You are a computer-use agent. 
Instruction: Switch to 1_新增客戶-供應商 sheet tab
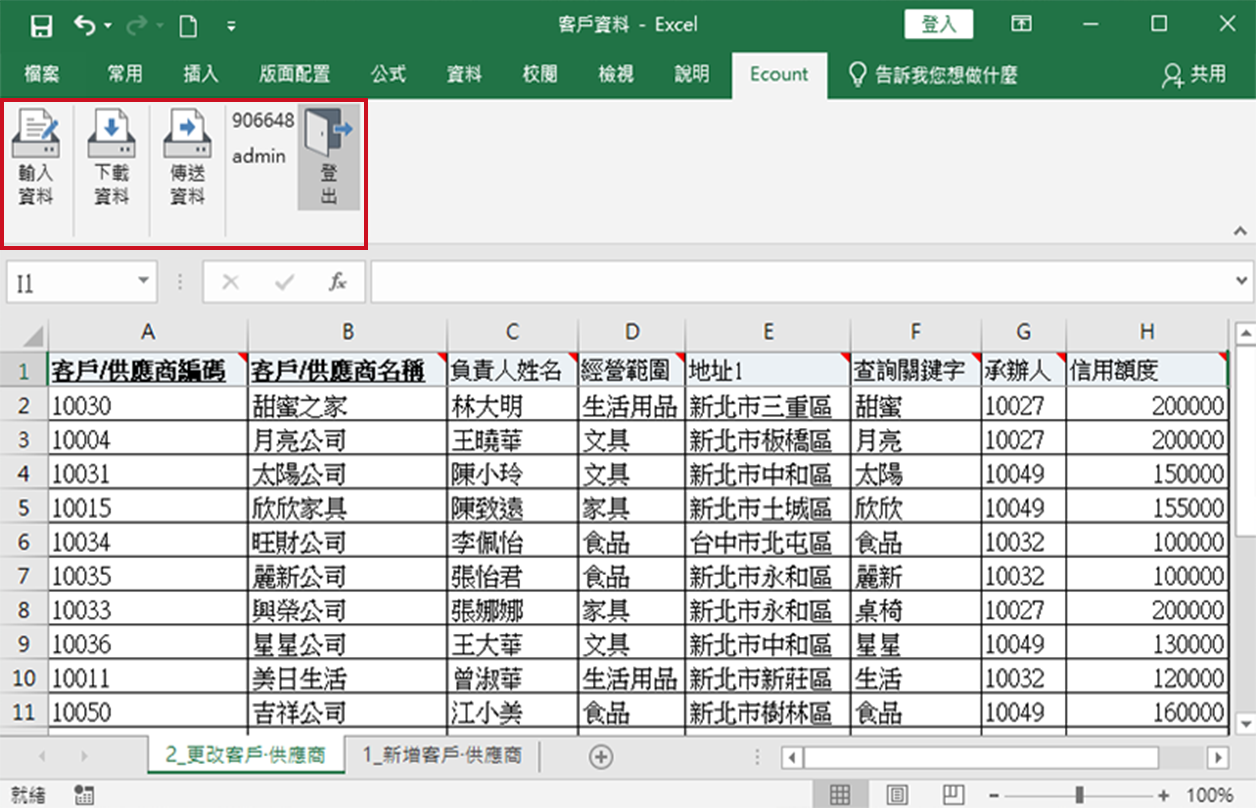tap(442, 756)
